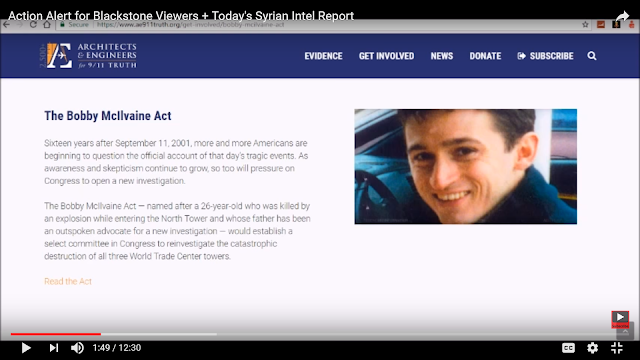Open the site search magnifier

[x=592, y=56]
